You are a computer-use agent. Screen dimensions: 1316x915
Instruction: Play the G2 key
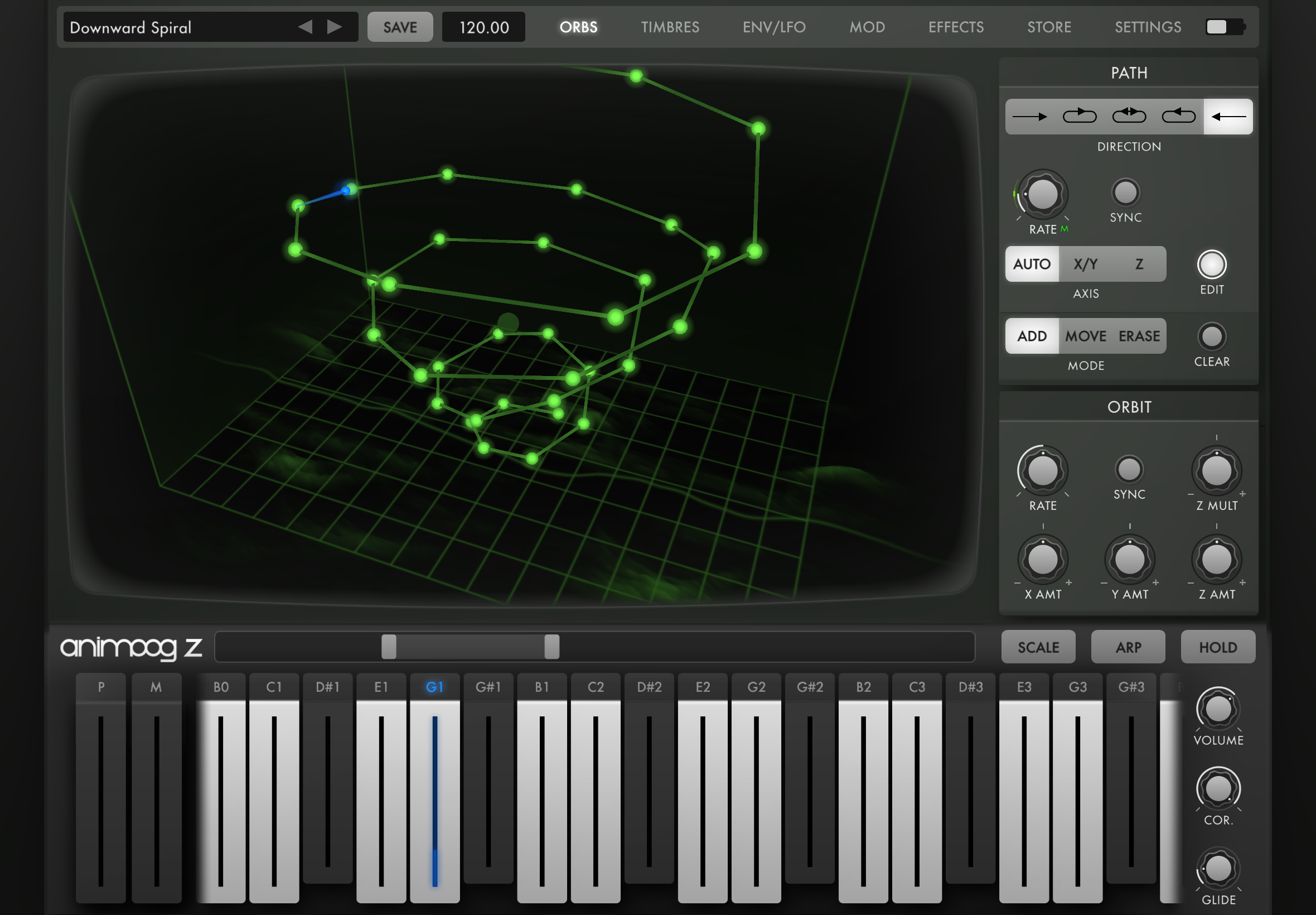pos(756,788)
